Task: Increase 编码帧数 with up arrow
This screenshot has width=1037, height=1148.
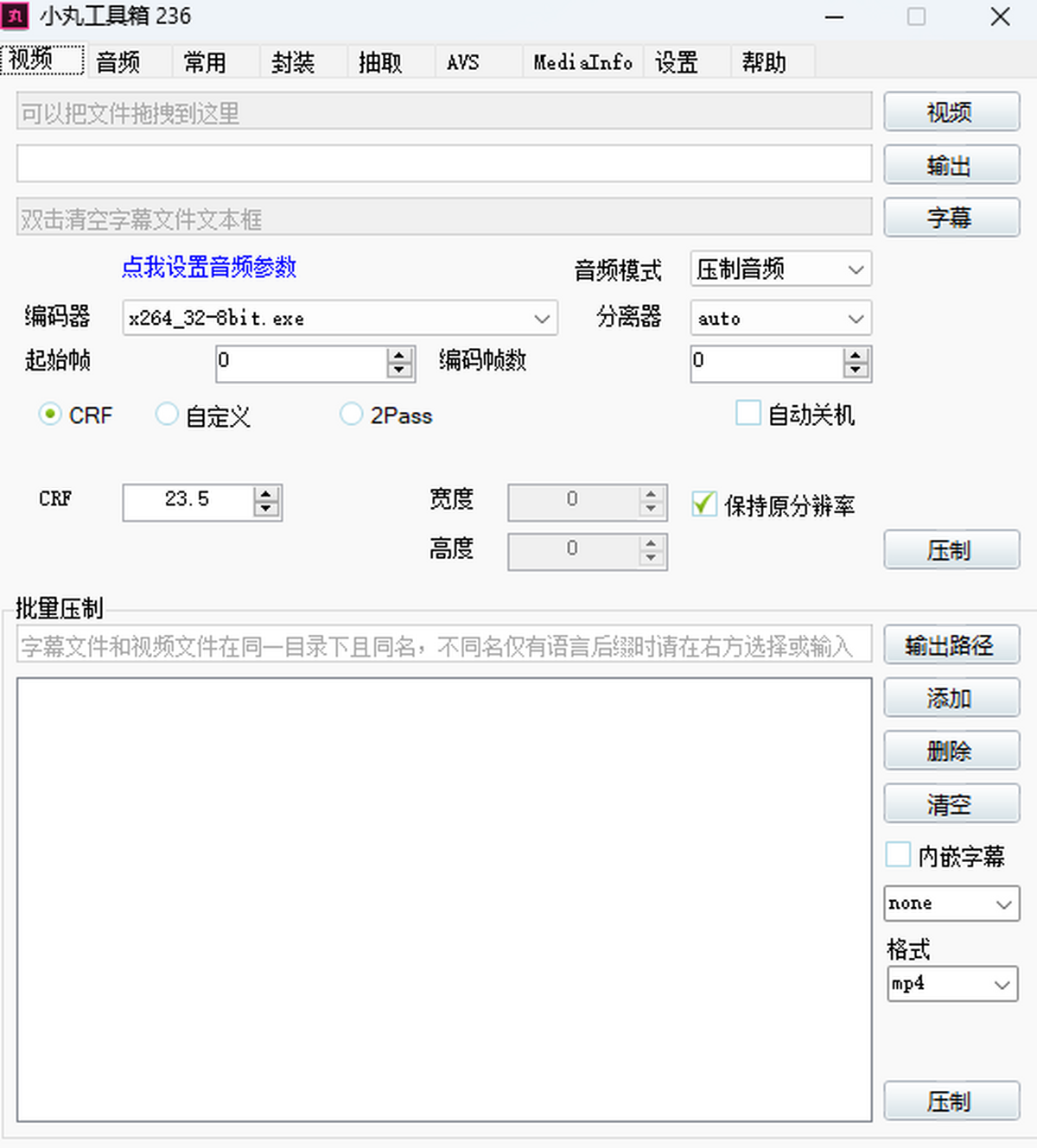Action: click(x=856, y=356)
